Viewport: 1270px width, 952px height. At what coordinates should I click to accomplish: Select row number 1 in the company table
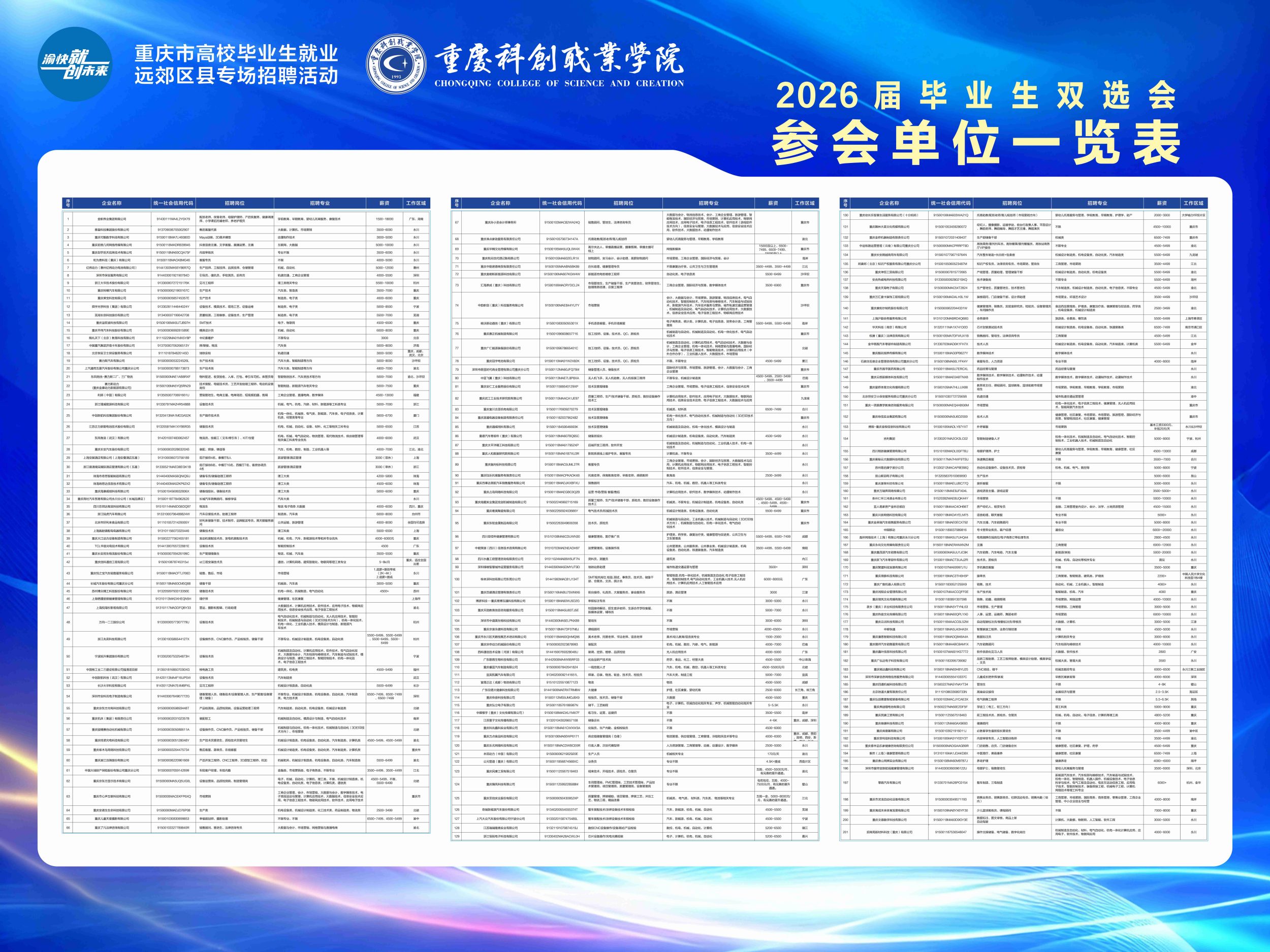click(x=68, y=219)
